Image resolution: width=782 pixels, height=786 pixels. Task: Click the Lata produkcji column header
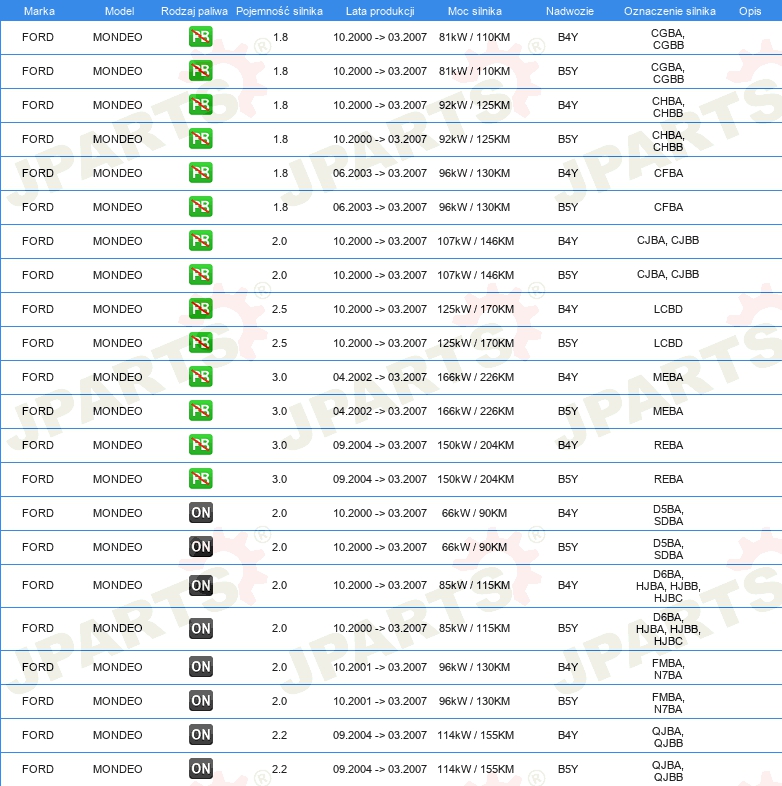tap(380, 11)
